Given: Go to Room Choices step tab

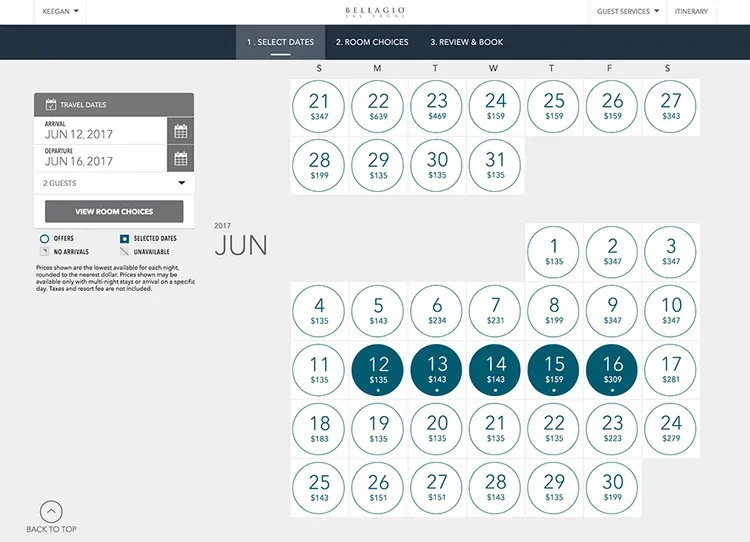Looking at the screenshot, I should coord(372,42).
